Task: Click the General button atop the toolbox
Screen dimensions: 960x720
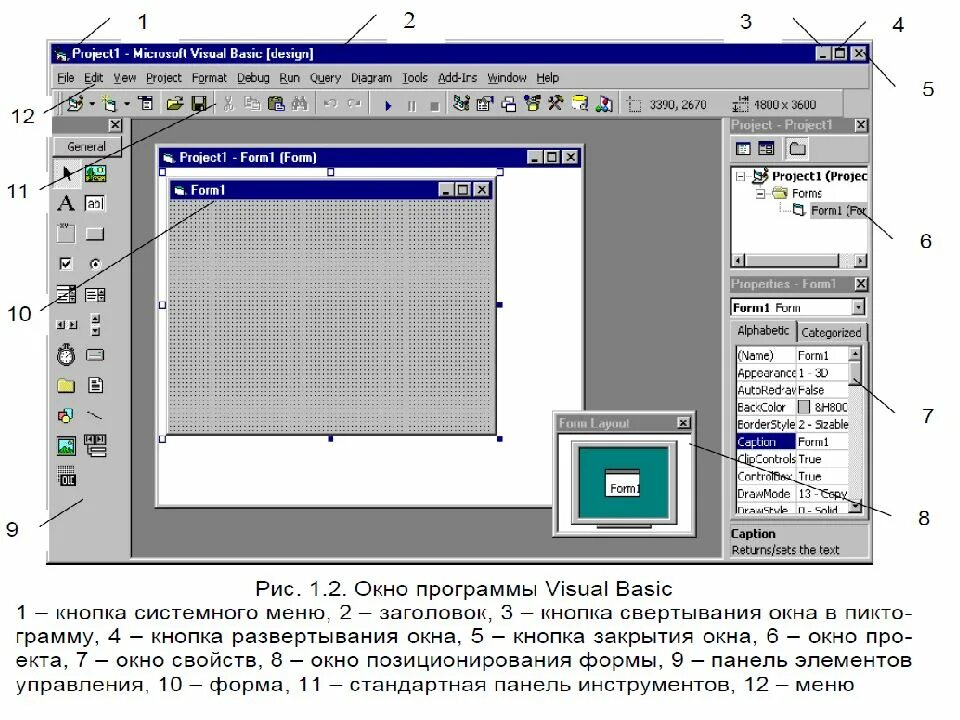Action: (86, 146)
